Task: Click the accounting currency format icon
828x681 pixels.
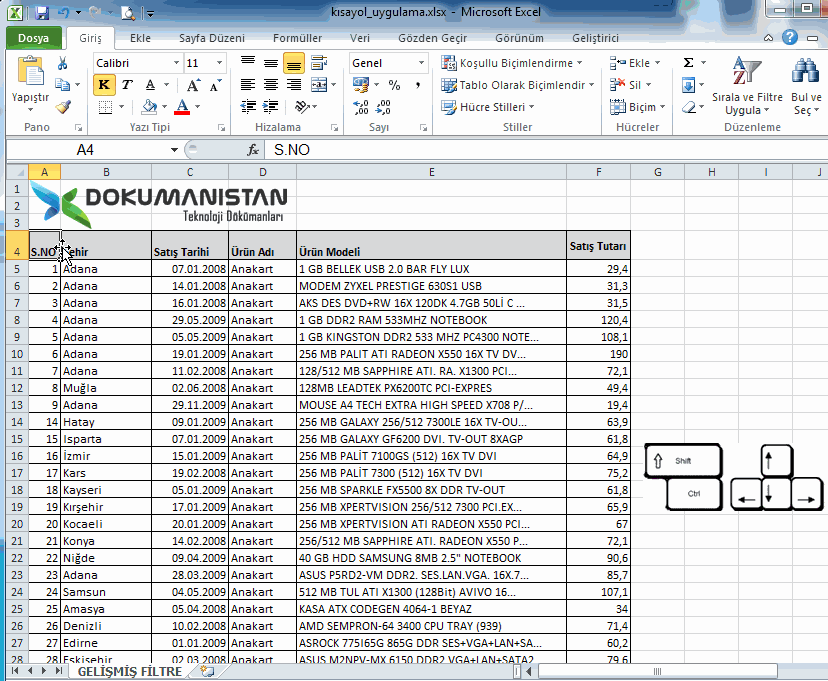Action: [361, 84]
